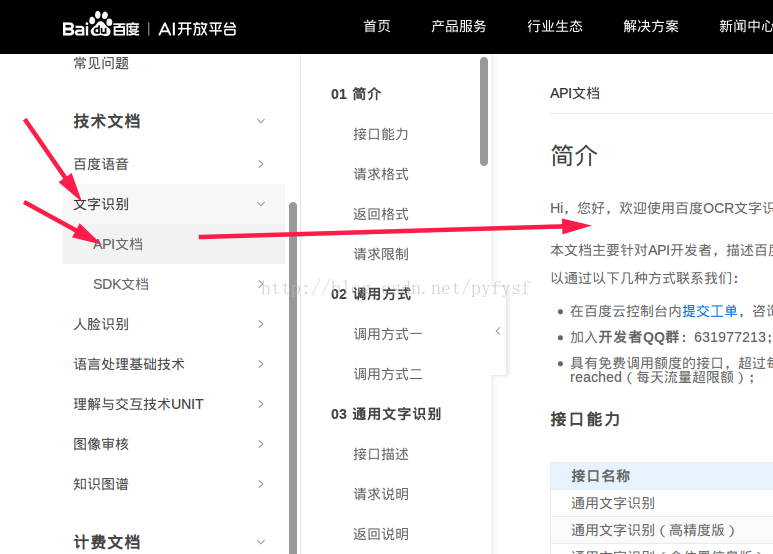The width and height of the screenshot is (773, 554).
Task: Jump to 02 调用方式 in the outline
Action: 371,294
